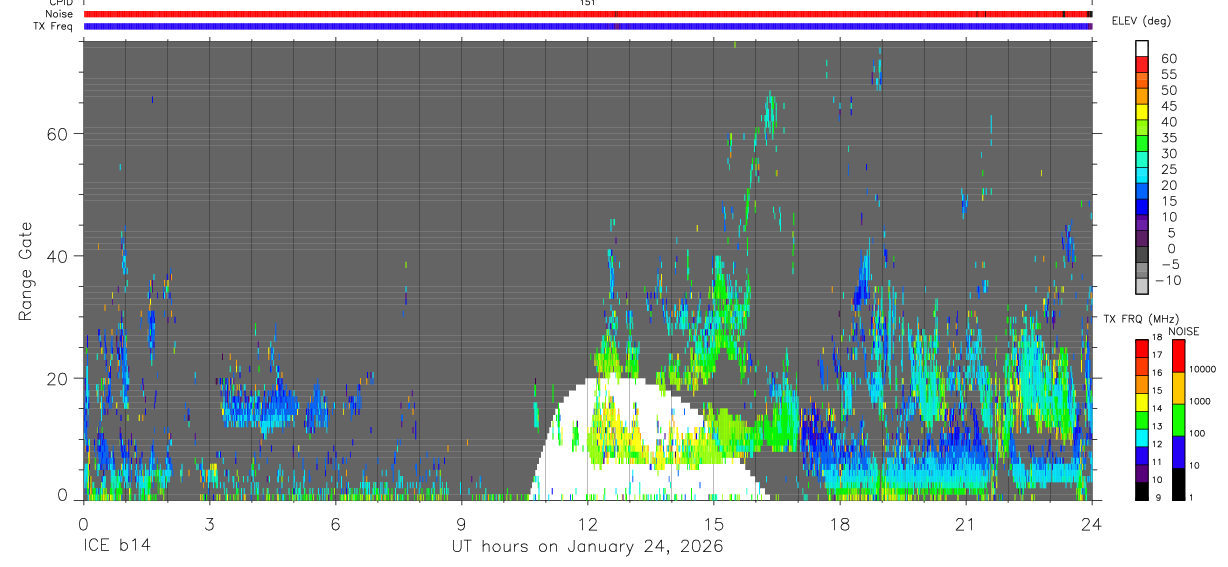Image resolution: width=1228 pixels, height=567 pixels.
Task: Pick the black TX FRQ swatch between 9 and 10
Action: coord(1142,491)
